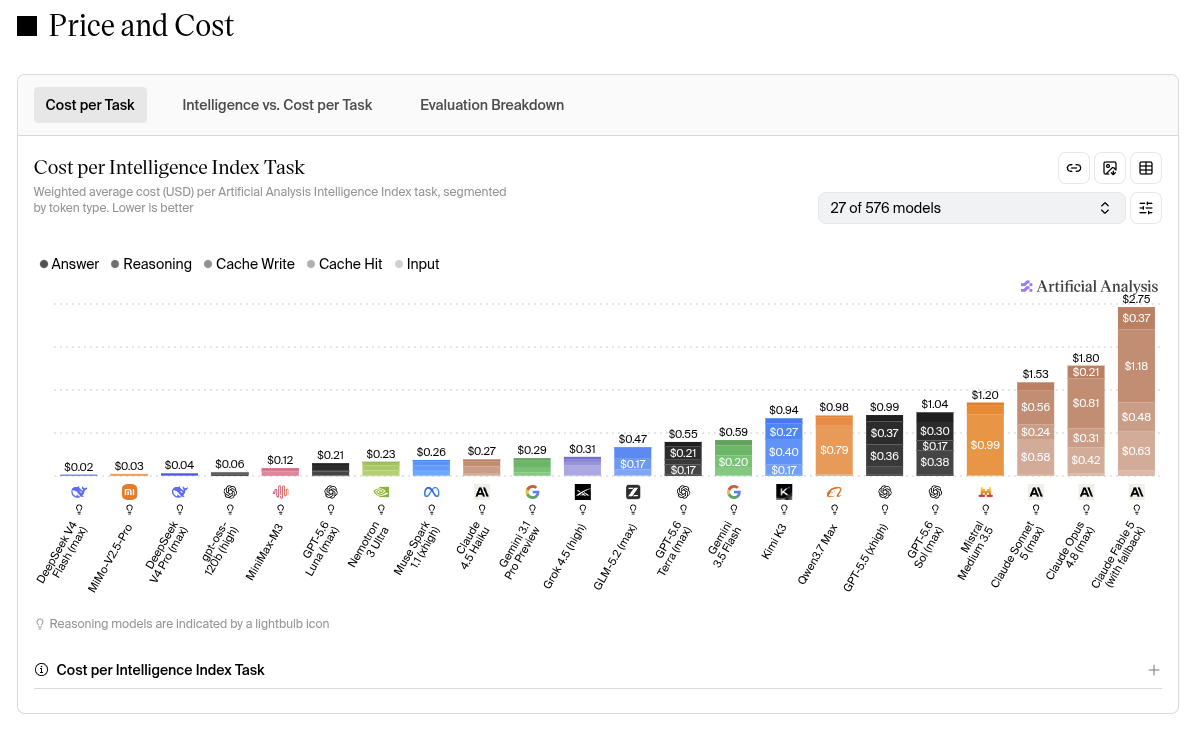Click the Claude 4.5 Haiku Anthropic logo

click(x=482, y=492)
